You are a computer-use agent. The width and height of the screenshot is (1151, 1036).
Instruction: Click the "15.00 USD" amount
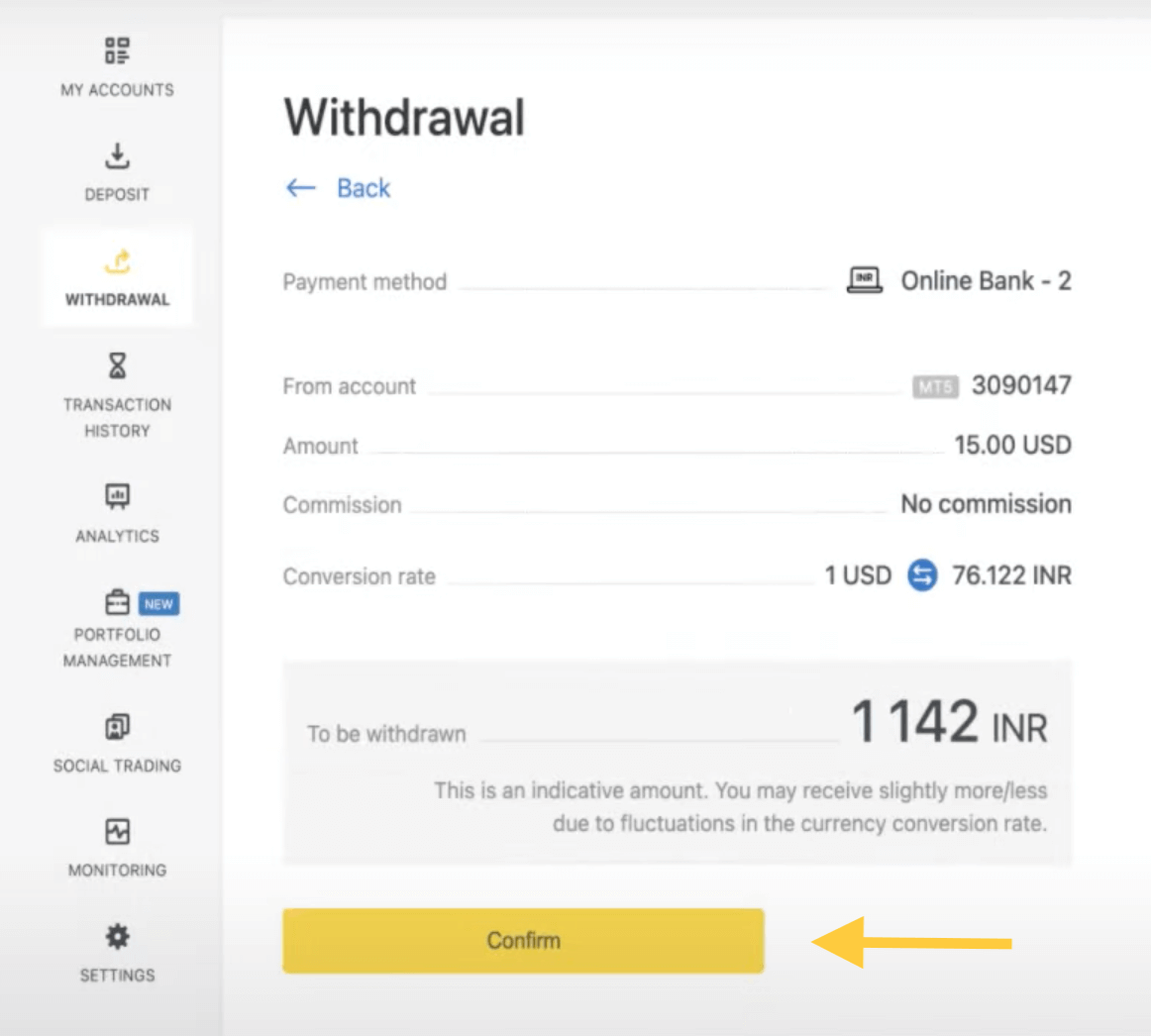[1012, 444]
